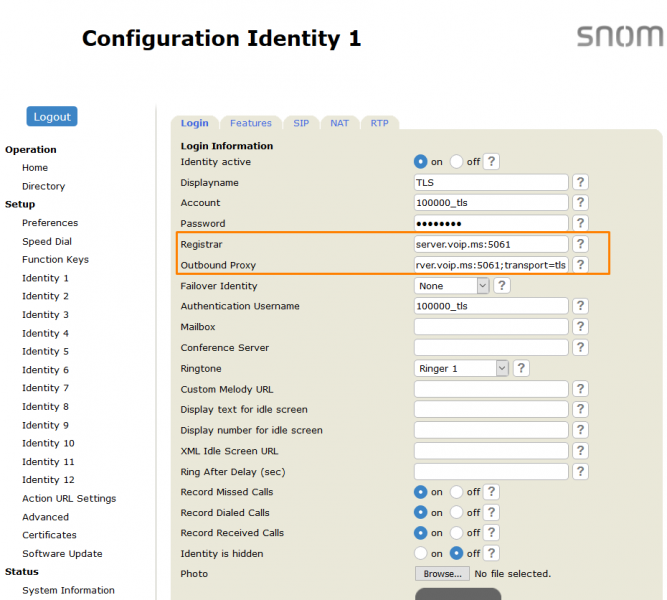Screen dimensions: 667x600
Task: Open help icon for Custom Melody URL
Action: 580,389
